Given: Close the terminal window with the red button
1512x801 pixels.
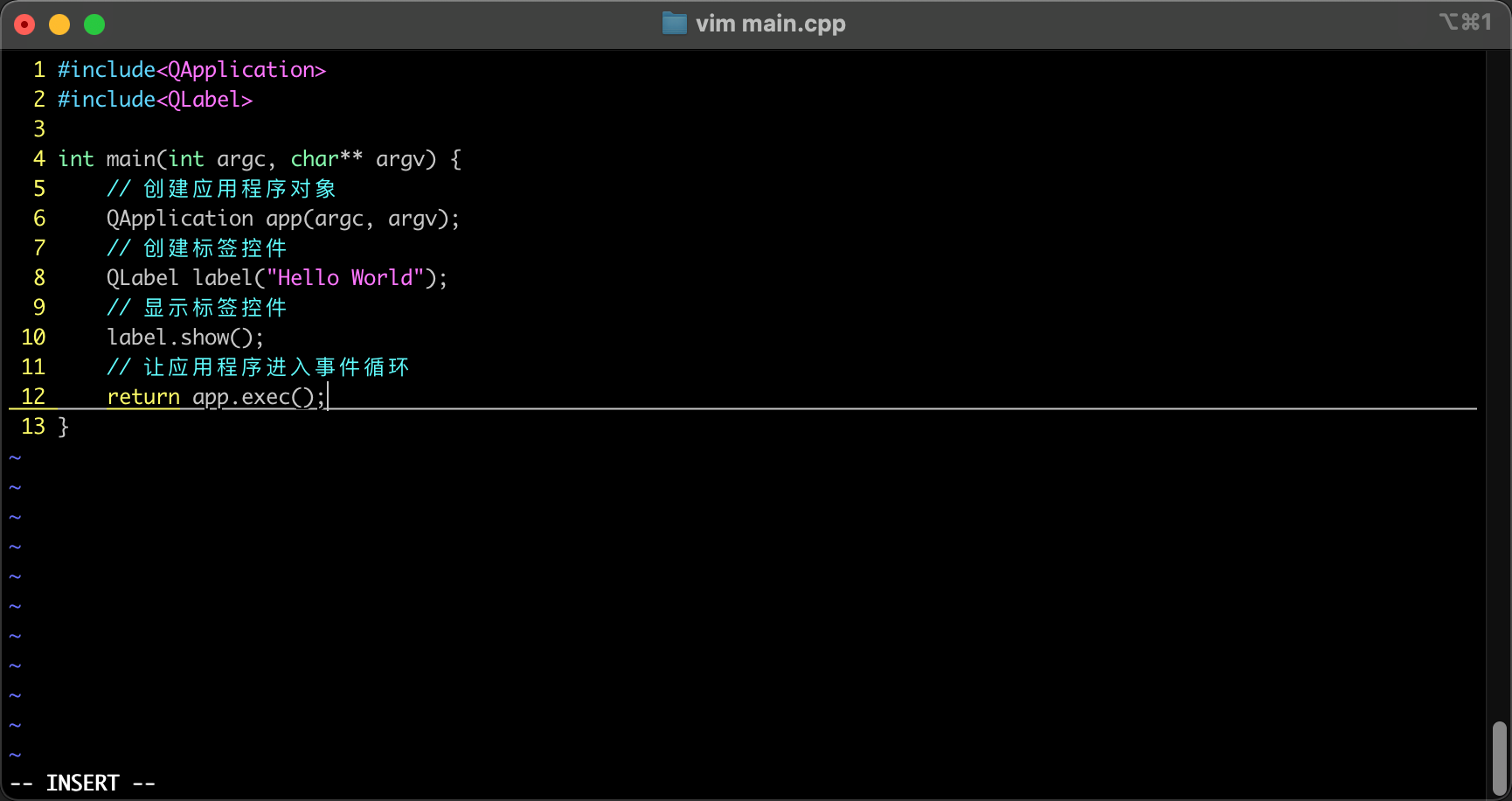Looking at the screenshot, I should point(24,24).
